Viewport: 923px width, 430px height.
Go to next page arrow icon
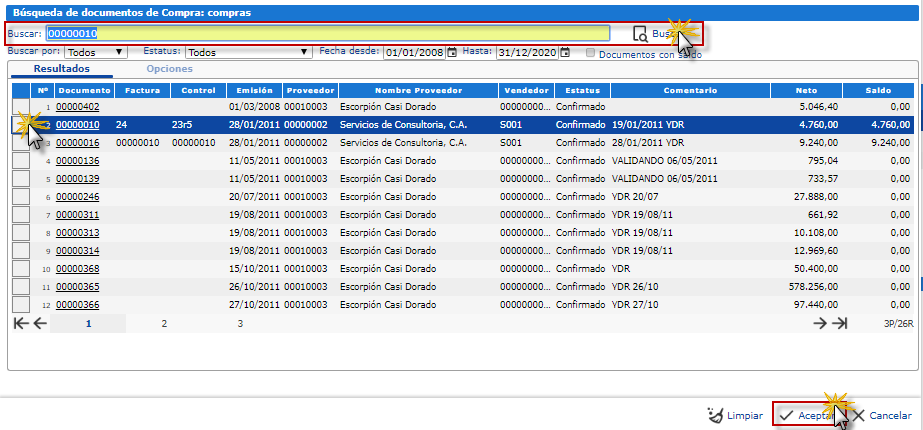820,323
